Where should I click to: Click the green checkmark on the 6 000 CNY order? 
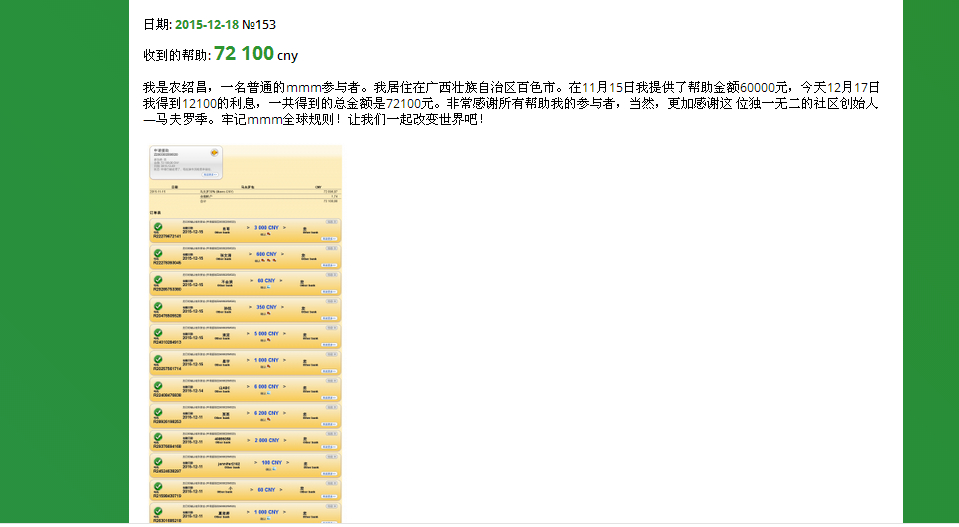click(x=158, y=386)
